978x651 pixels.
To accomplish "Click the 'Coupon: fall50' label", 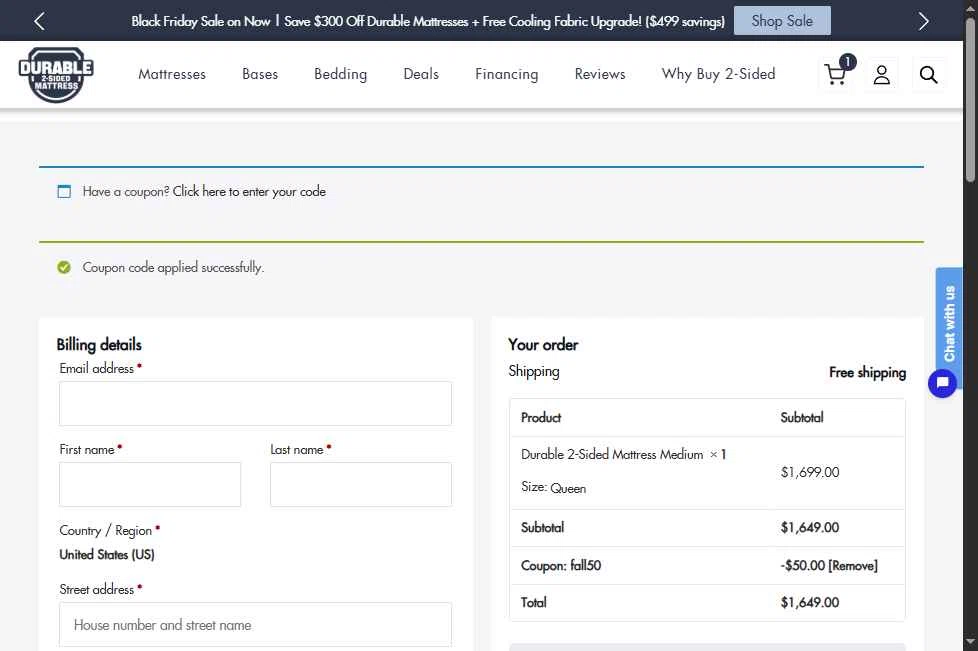I will click(561, 566).
